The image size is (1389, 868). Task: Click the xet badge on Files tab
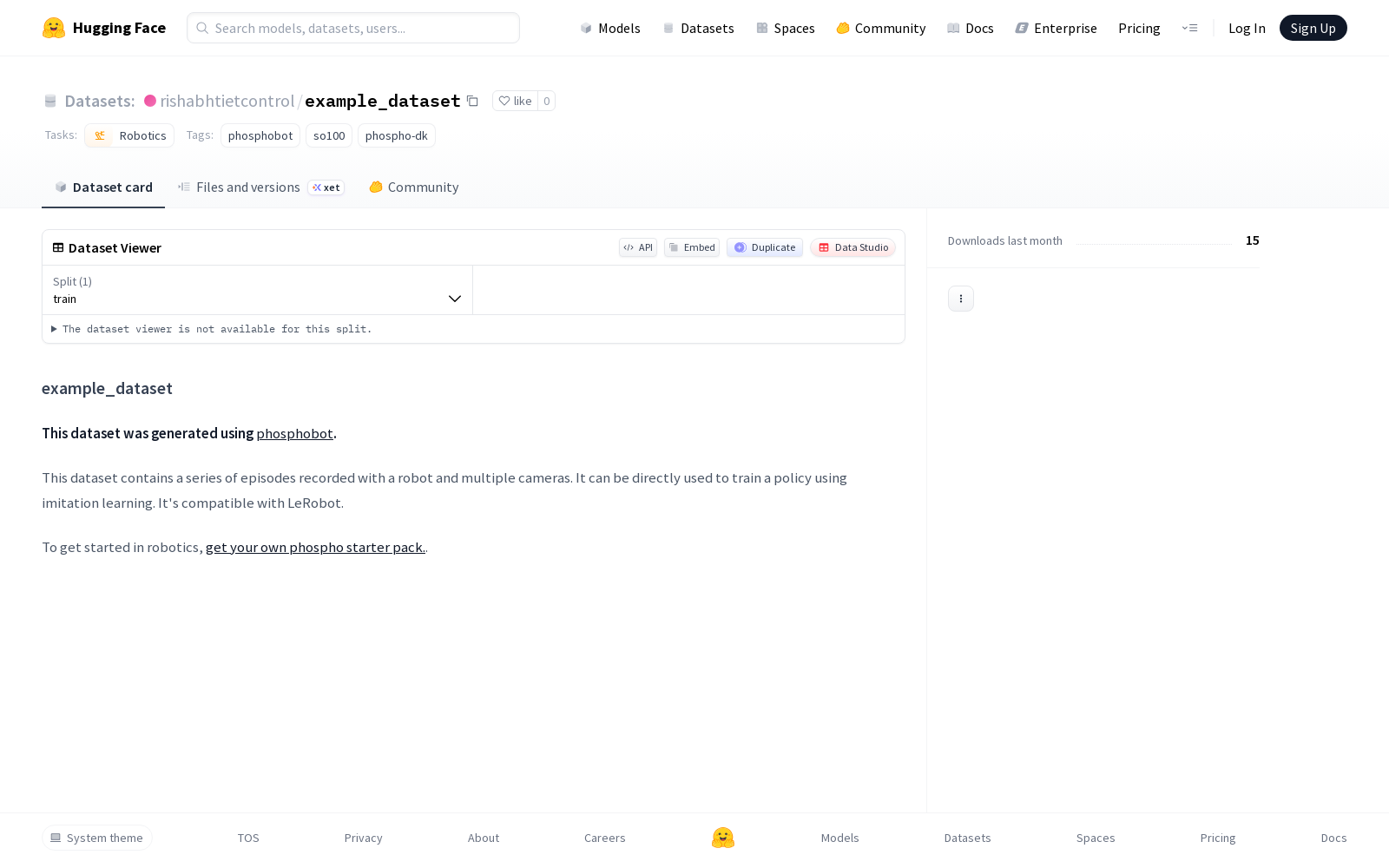tap(326, 187)
